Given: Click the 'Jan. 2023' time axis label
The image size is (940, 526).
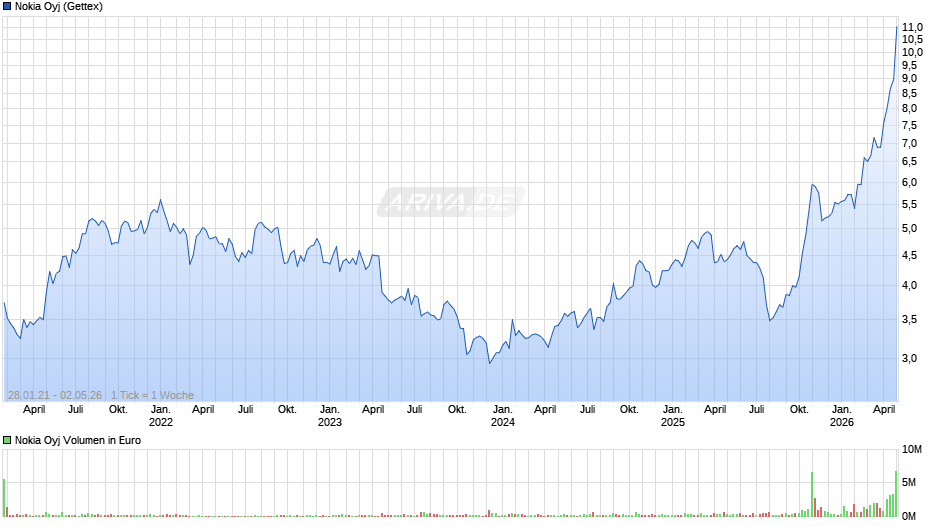Looking at the screenshot, I should point(330,416).
